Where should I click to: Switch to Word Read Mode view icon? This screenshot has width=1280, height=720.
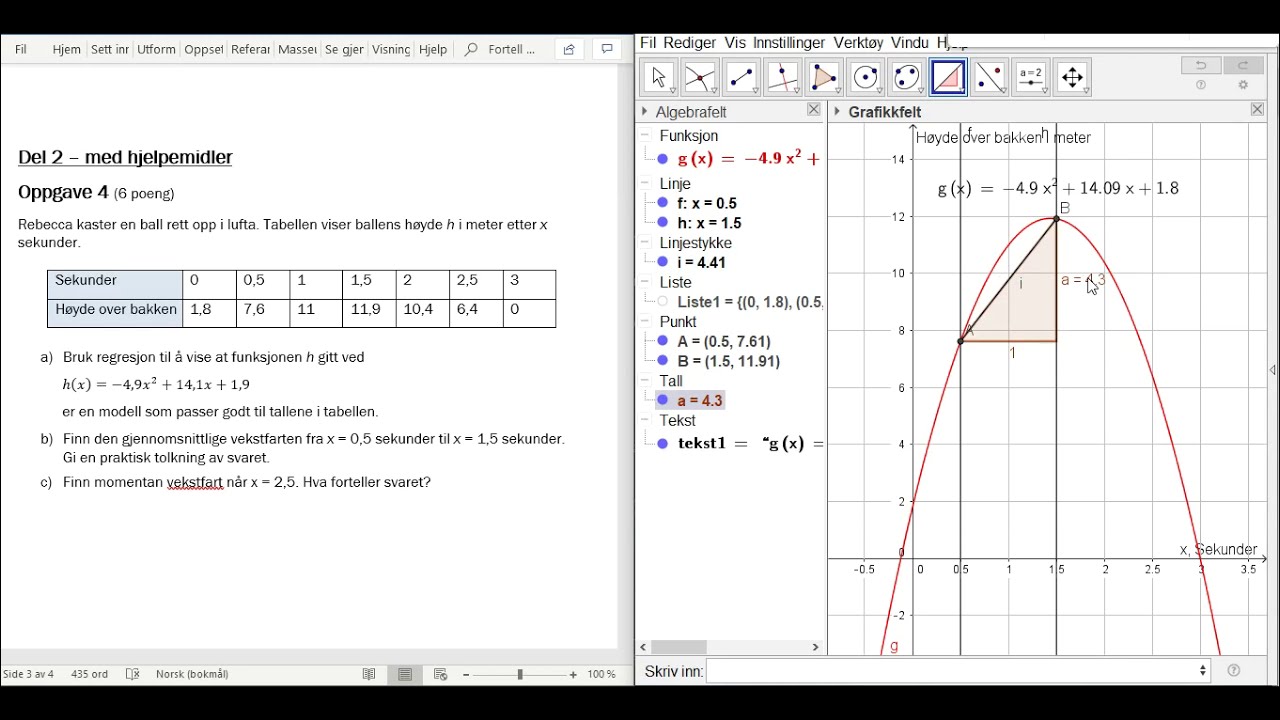click(369, 675)
